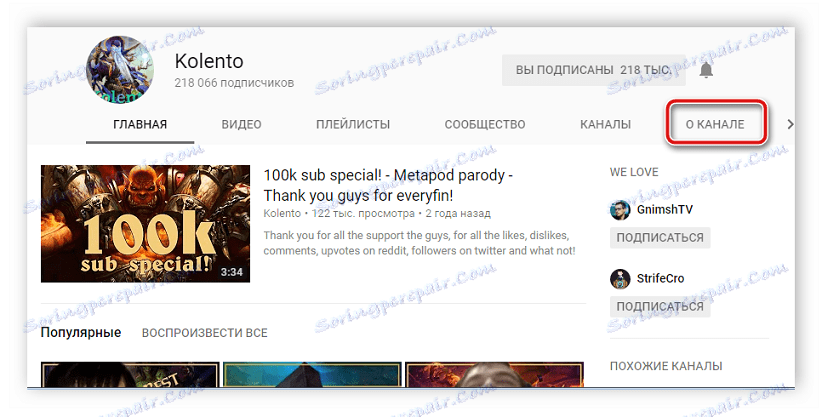Open second popular video thumbnail in row
822x417 pixels.
(312, 375)
